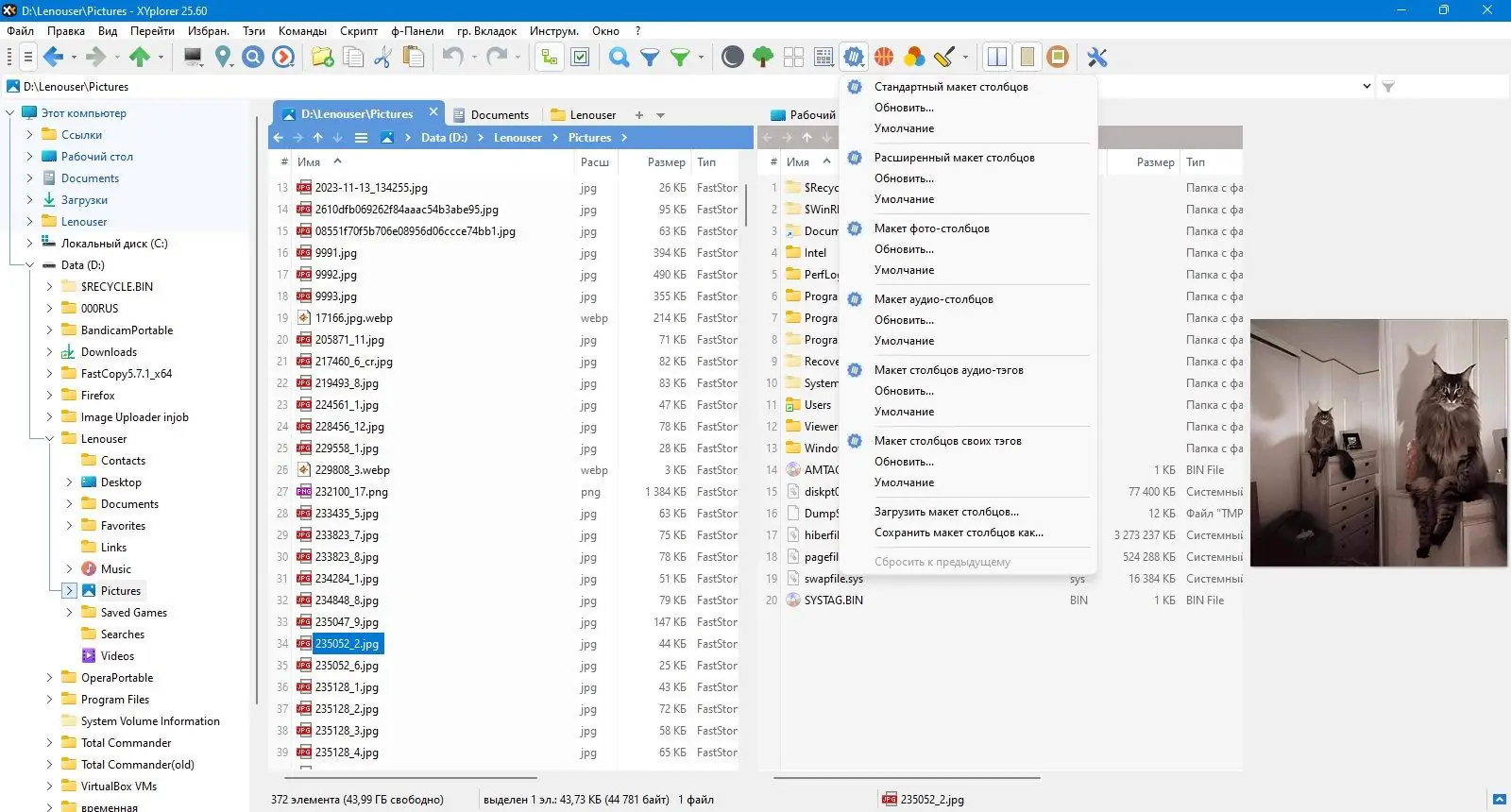
Task: Open the color filters circles icon
Action: tap(914, 58)
